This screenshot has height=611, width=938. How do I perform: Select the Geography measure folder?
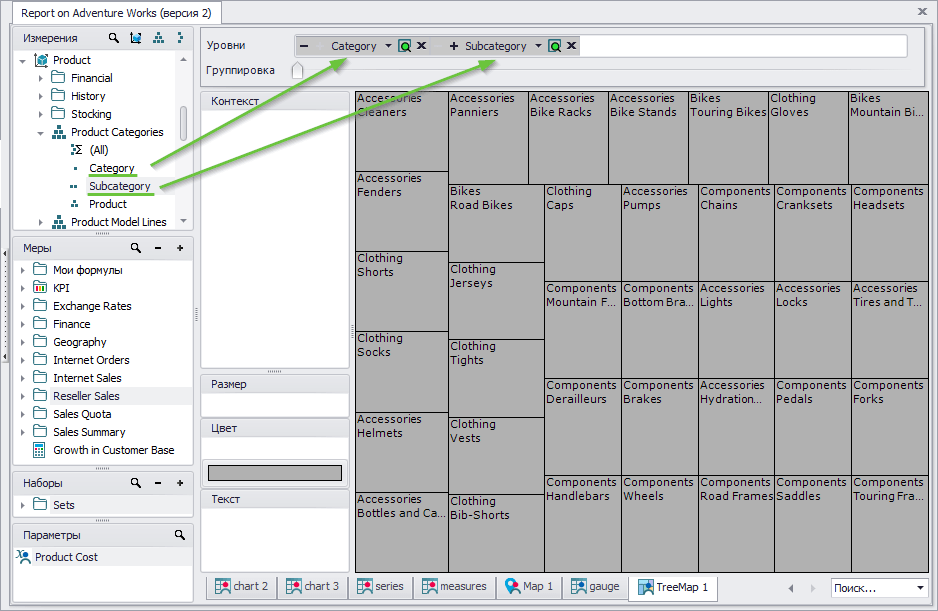(80, 342)
